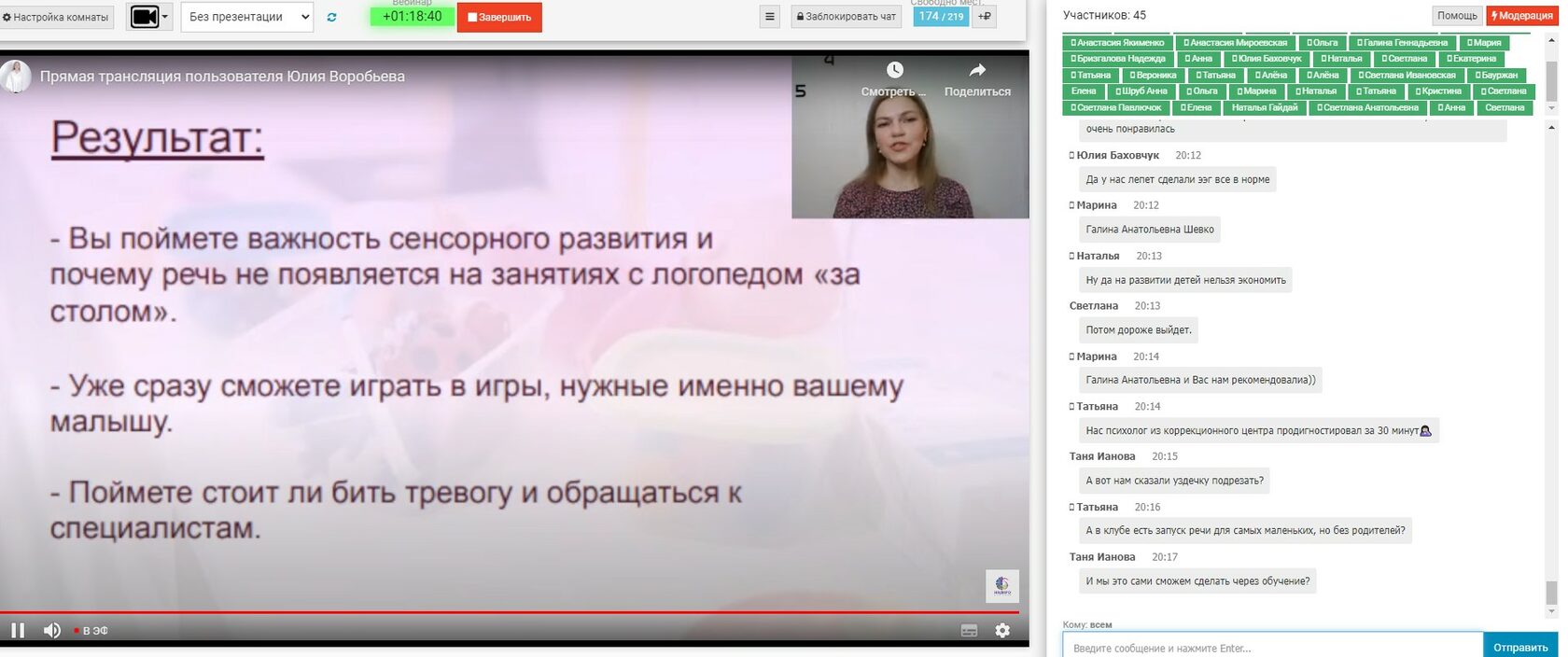Click the red video progress bar
Screen dimensions: 1568x657
pos(467,612)
